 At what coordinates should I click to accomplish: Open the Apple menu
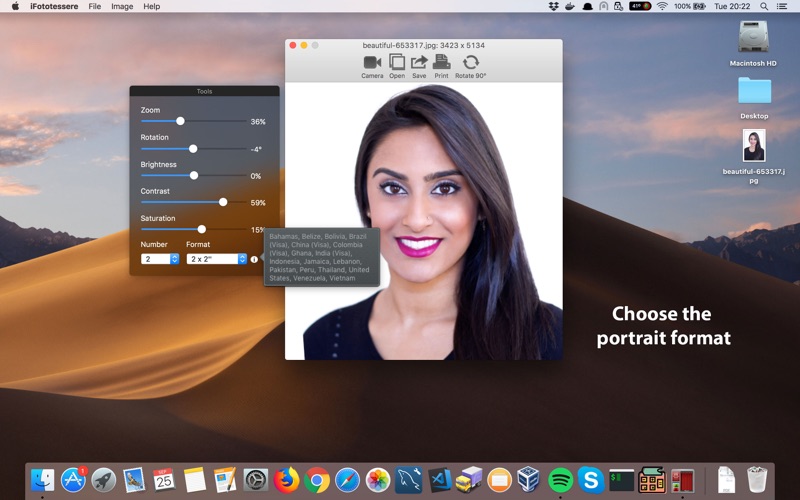pos(15,6)
